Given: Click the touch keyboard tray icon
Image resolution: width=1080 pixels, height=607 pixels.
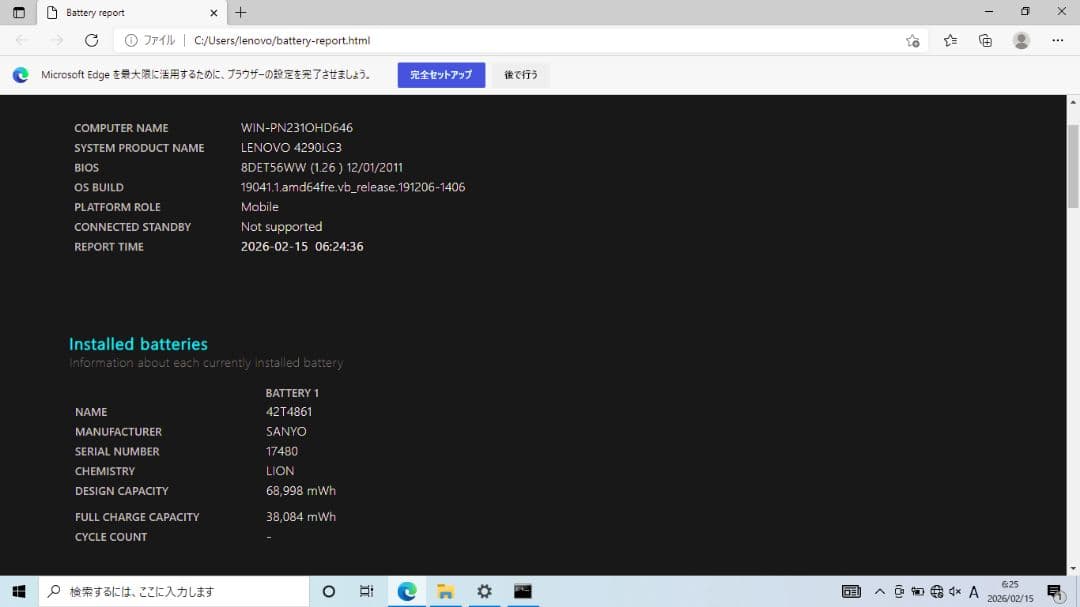Looking at the screenshot, I should 851,591.
